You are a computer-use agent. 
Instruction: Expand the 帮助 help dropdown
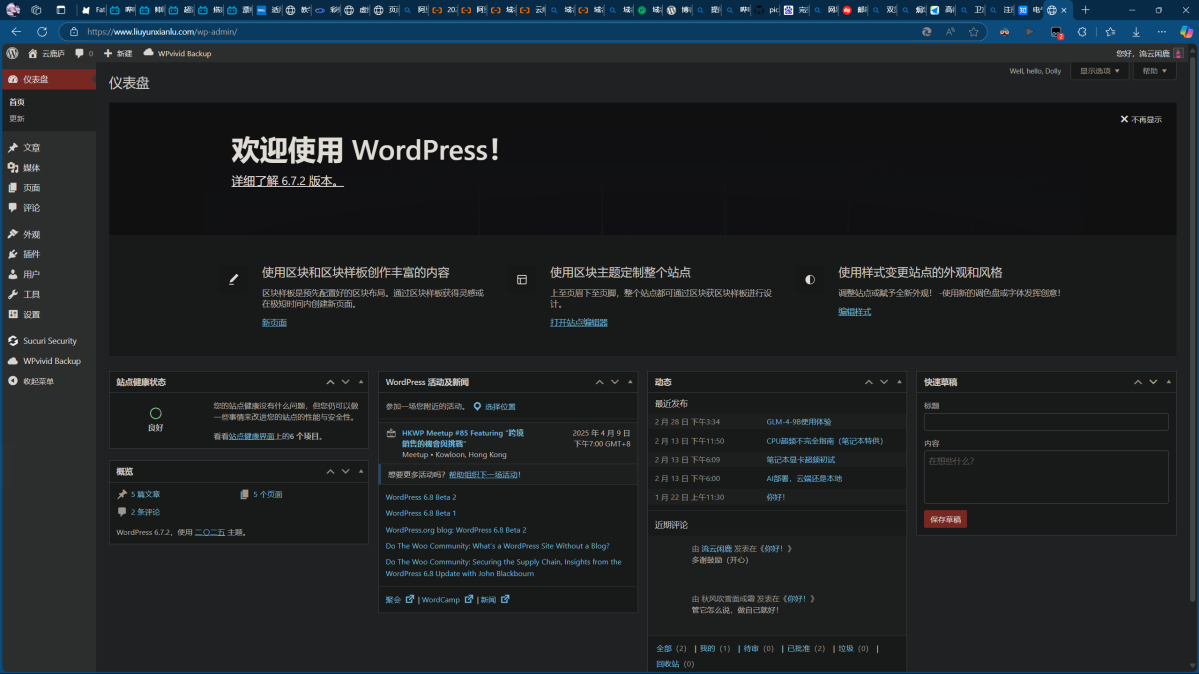(x=1154, y=71)
